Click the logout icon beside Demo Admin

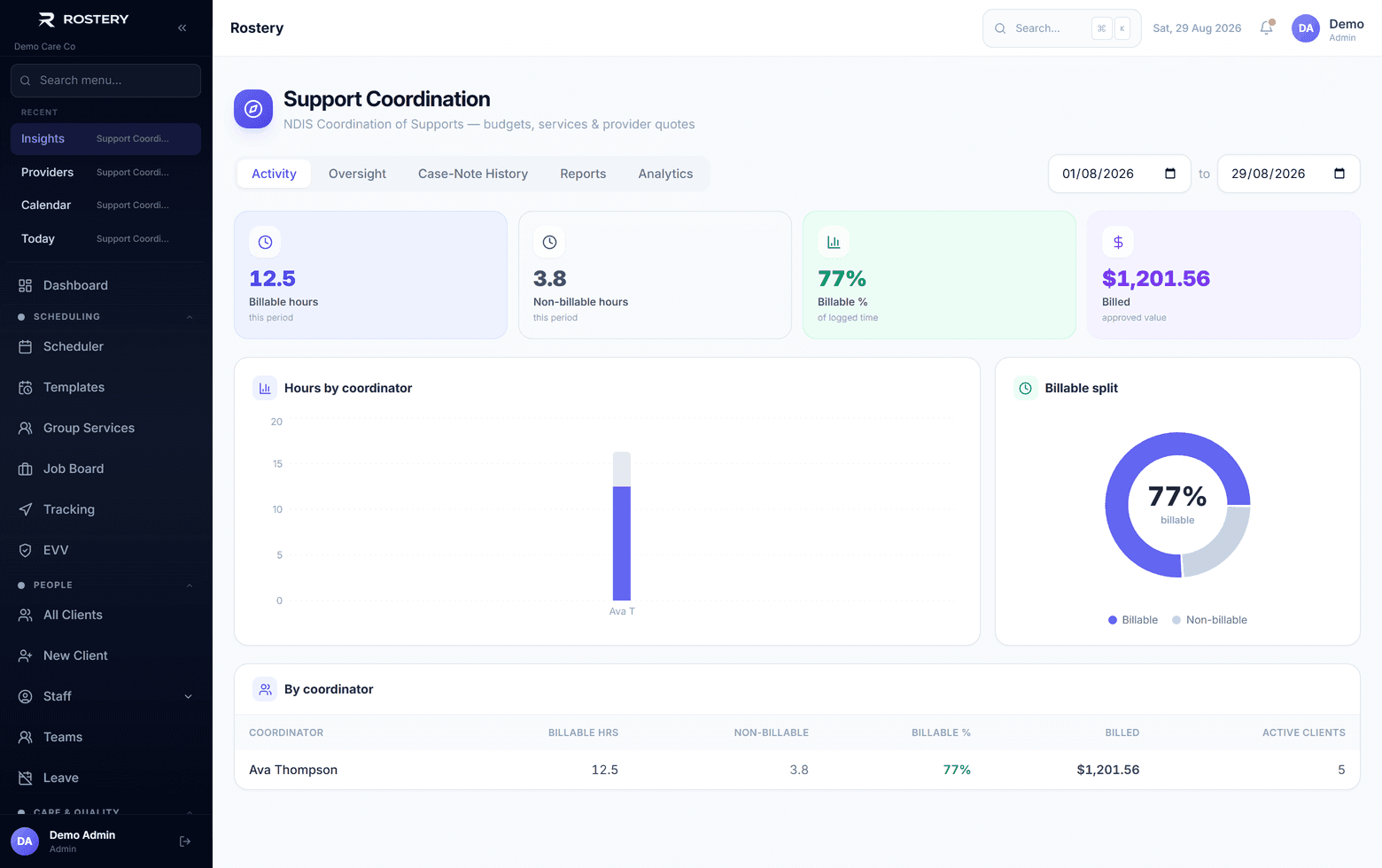185,841
